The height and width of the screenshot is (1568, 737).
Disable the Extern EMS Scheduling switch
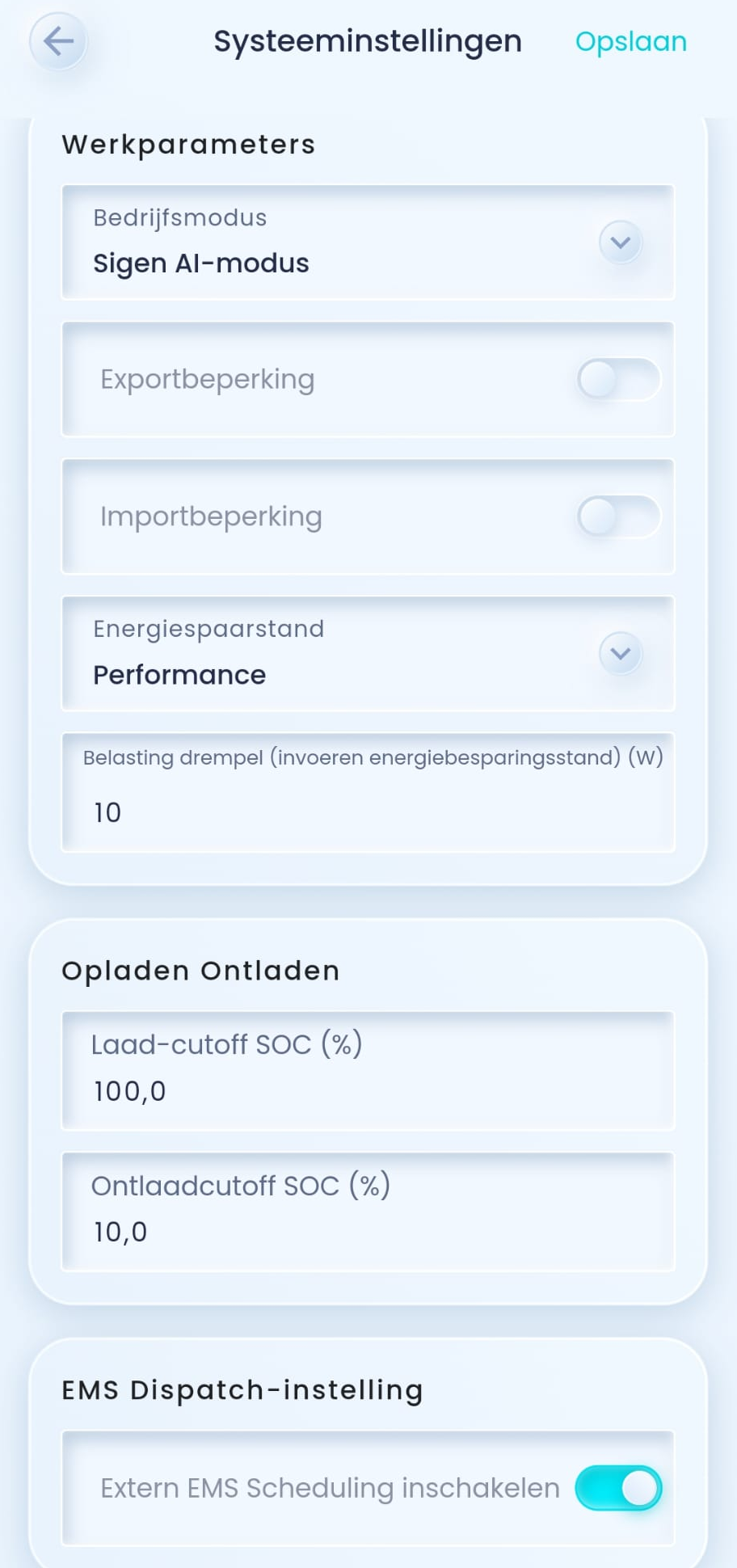click(x=618, y=1488)
